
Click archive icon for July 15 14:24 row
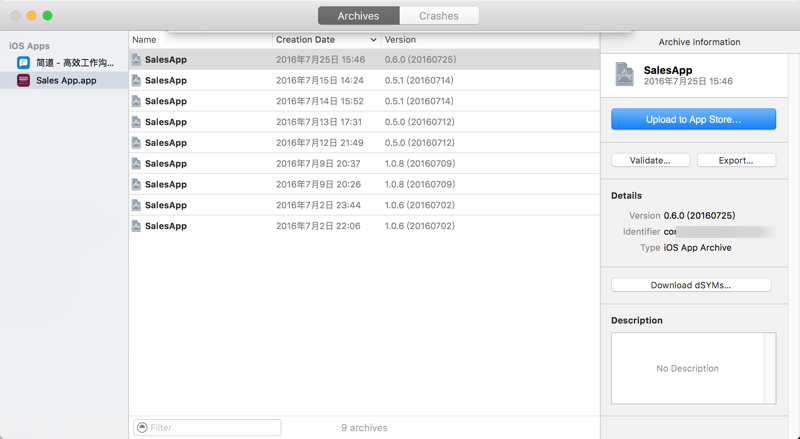(x=136, y=80)
